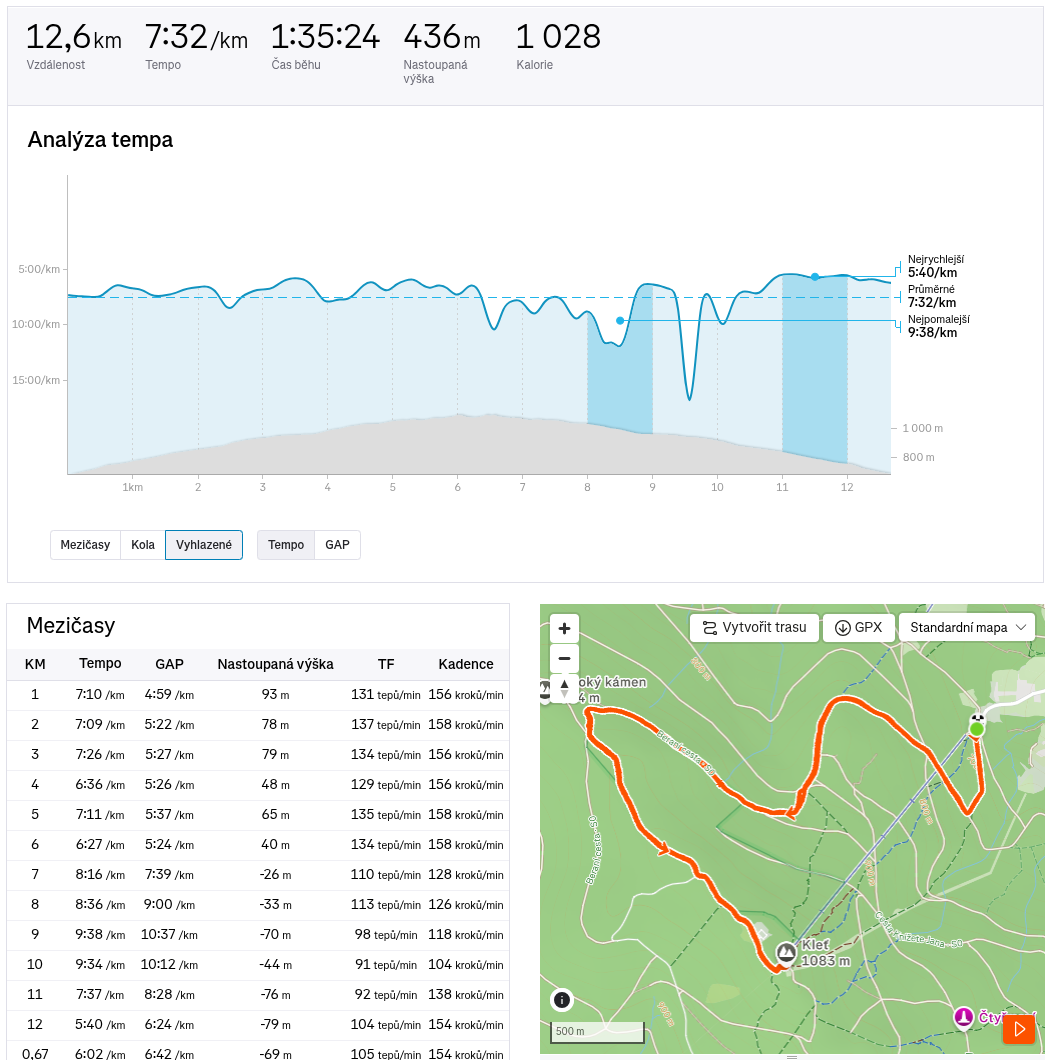Open the Standardní mapa dropdown

coord(967,627)
